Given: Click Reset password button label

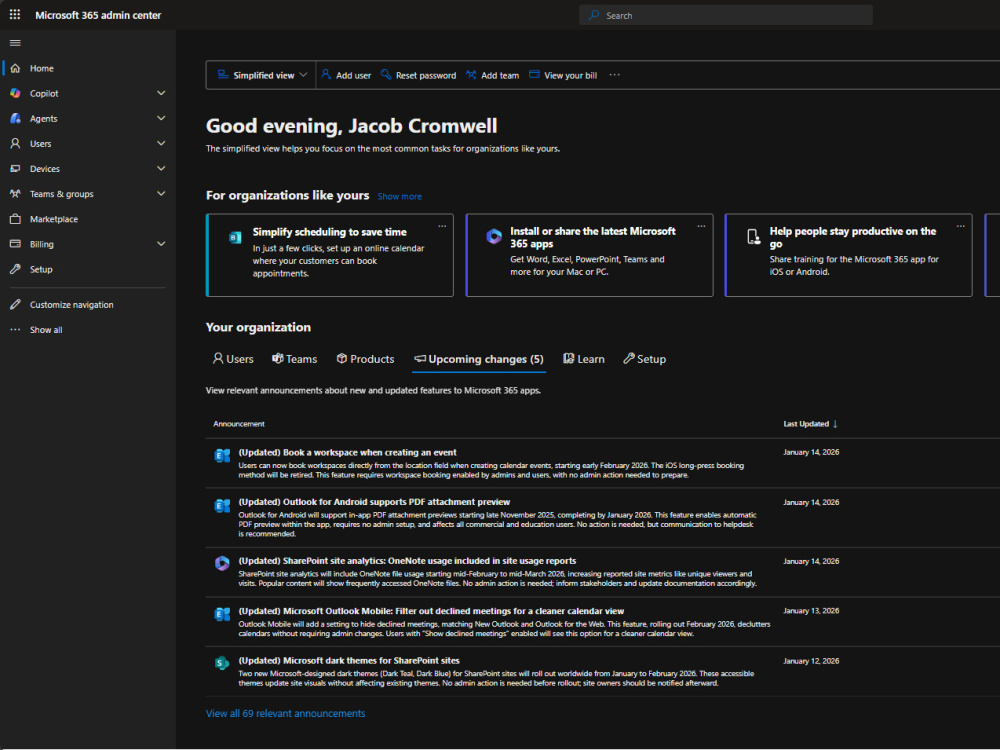Looking at the screenshot, I should point(425,75).
